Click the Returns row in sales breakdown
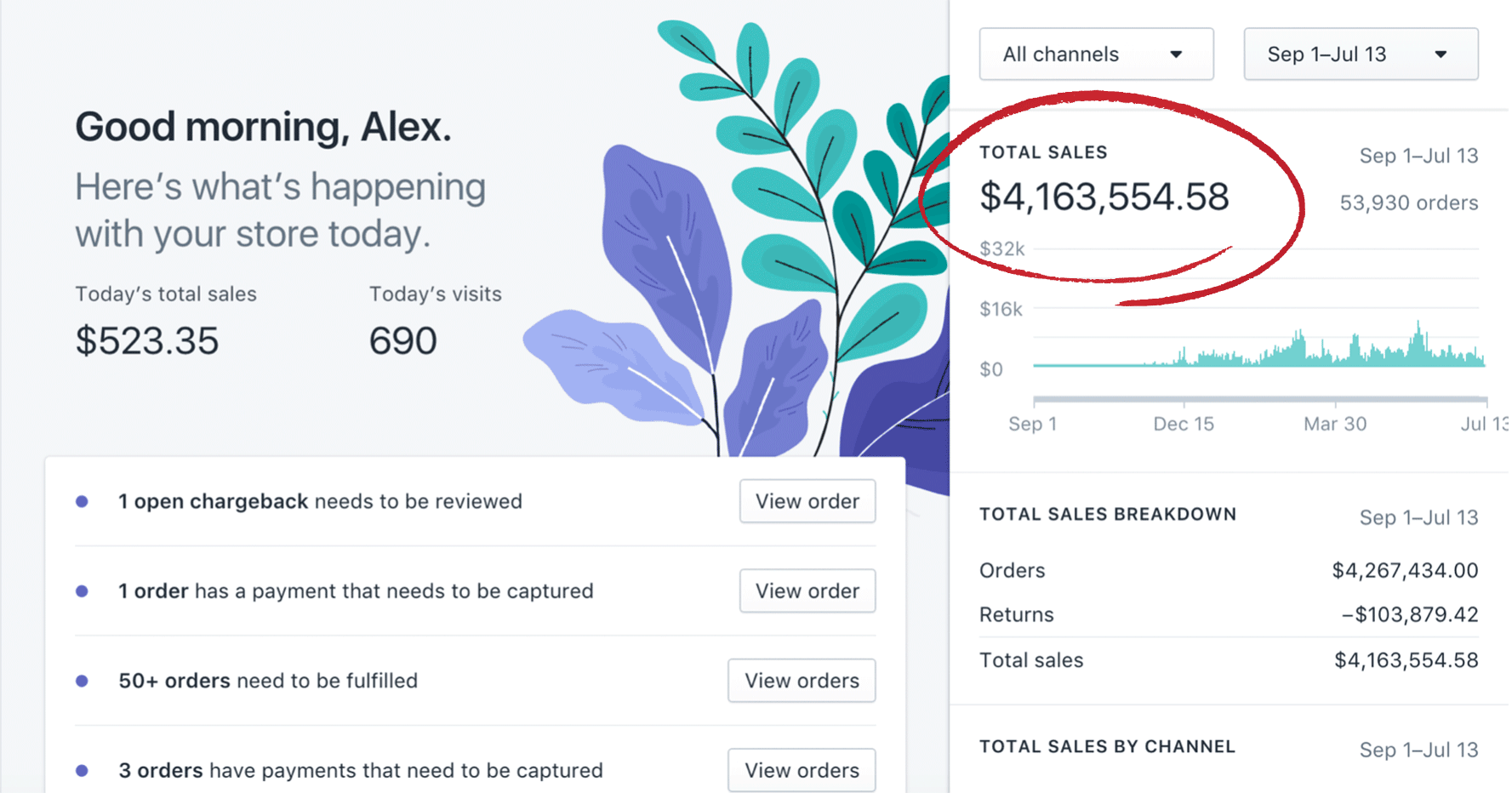This screenshot has width=1512, height=793. tap(1228, 614)
